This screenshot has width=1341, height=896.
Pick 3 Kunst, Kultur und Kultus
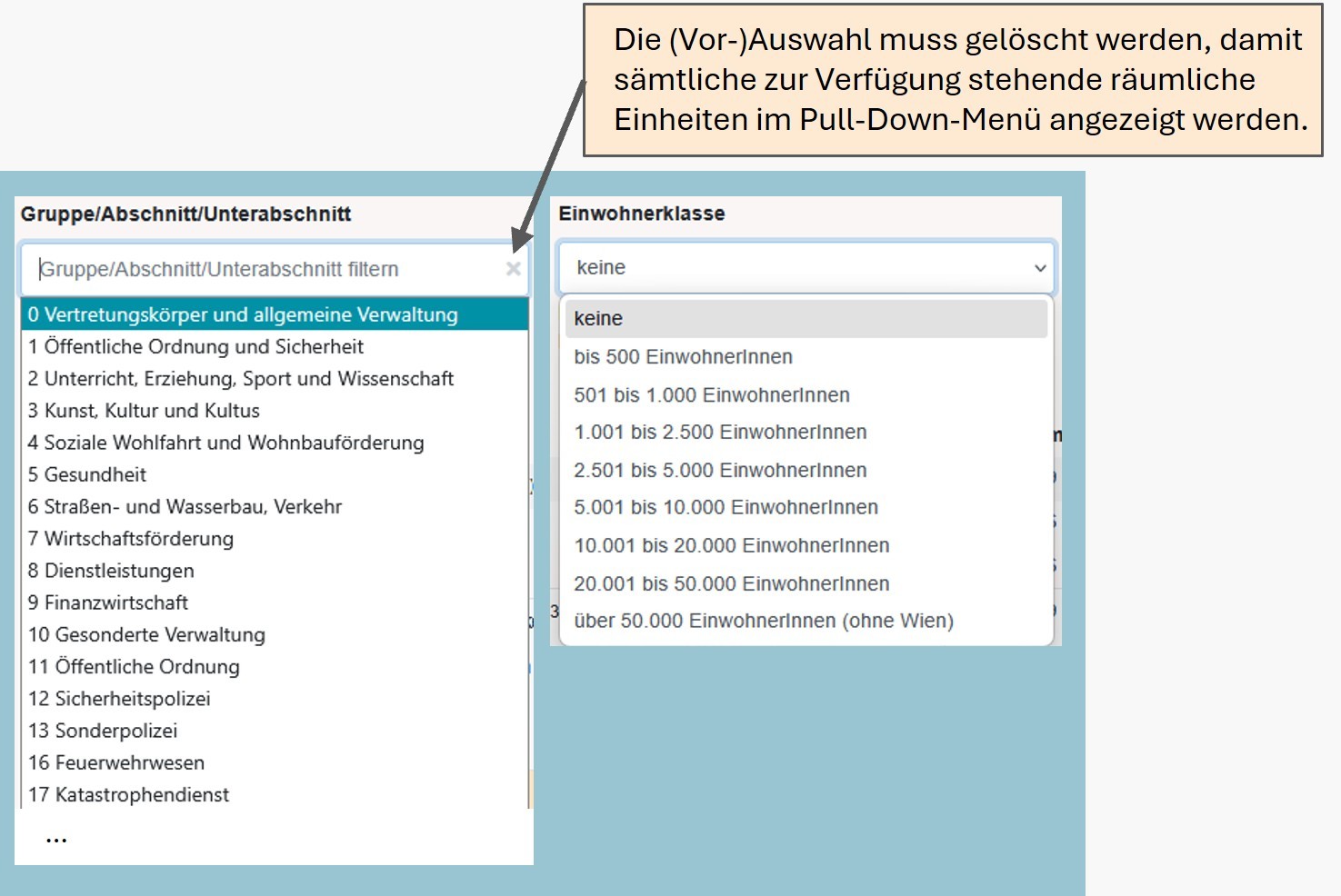pyautogui.click(x=144, y=411)
